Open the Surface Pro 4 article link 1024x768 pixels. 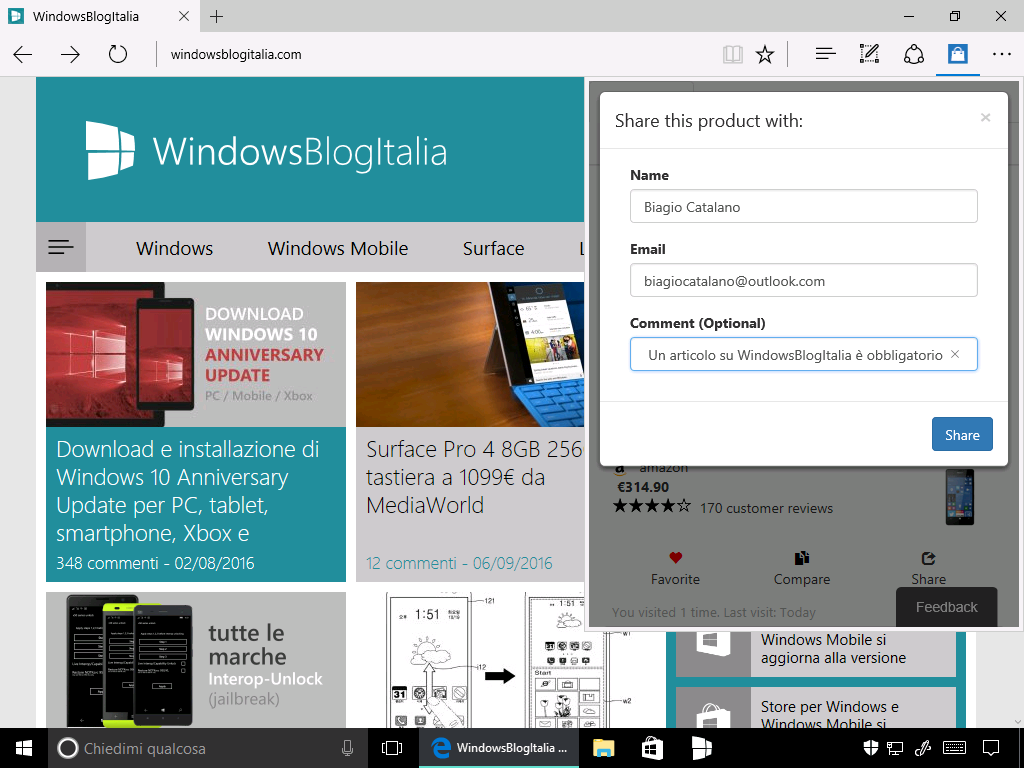pos(474,477)
